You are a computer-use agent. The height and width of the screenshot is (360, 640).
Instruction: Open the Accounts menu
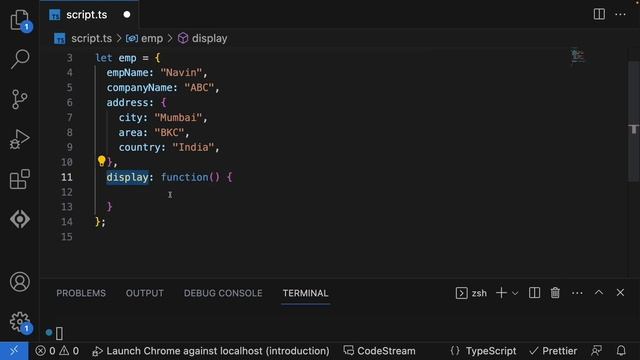coord(20,282)
